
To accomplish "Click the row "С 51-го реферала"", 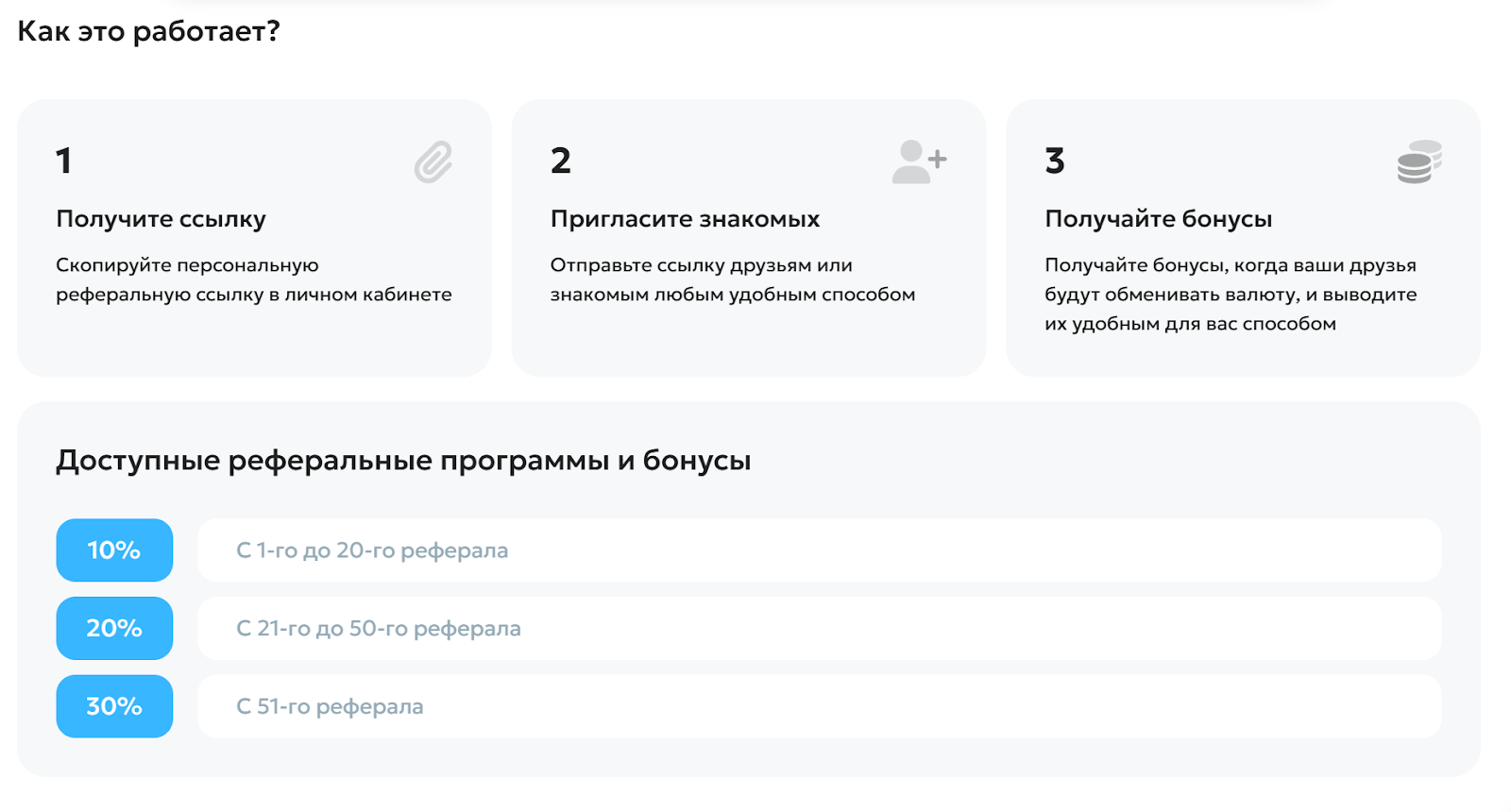I will tap(819, 706).
